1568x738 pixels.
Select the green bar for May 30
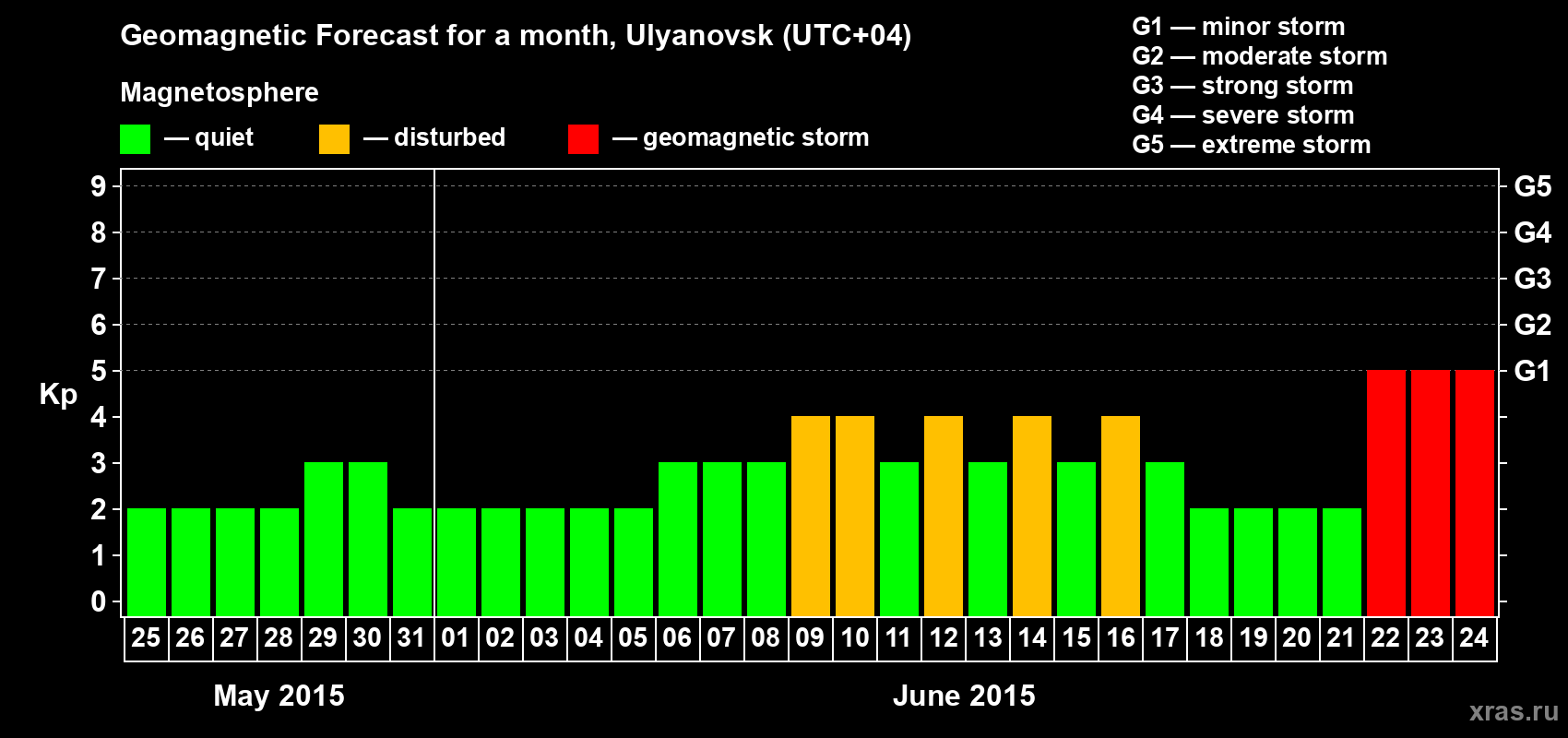click(x=368, y=539)
